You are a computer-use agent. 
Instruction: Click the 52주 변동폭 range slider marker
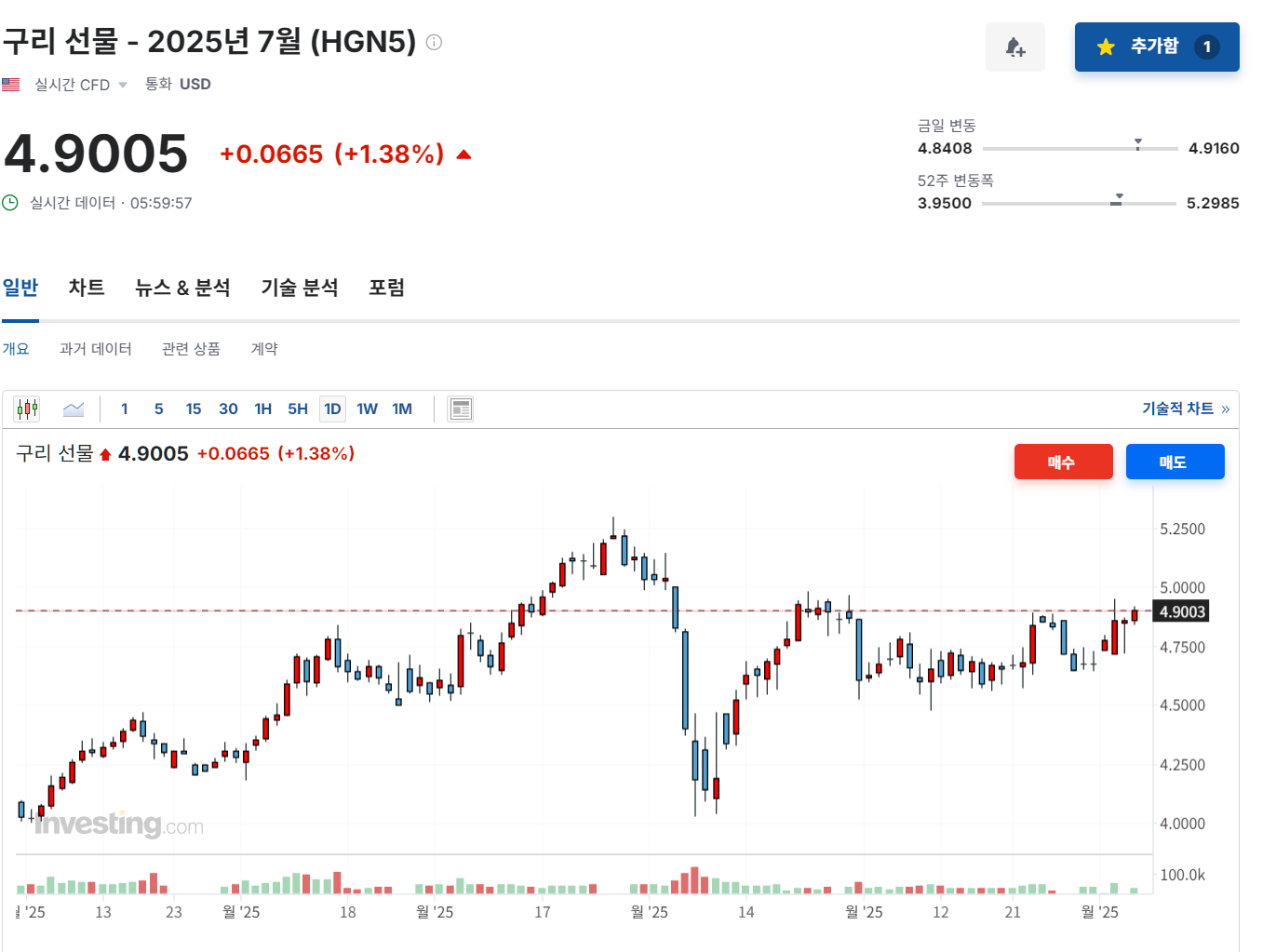point(1117,198)
